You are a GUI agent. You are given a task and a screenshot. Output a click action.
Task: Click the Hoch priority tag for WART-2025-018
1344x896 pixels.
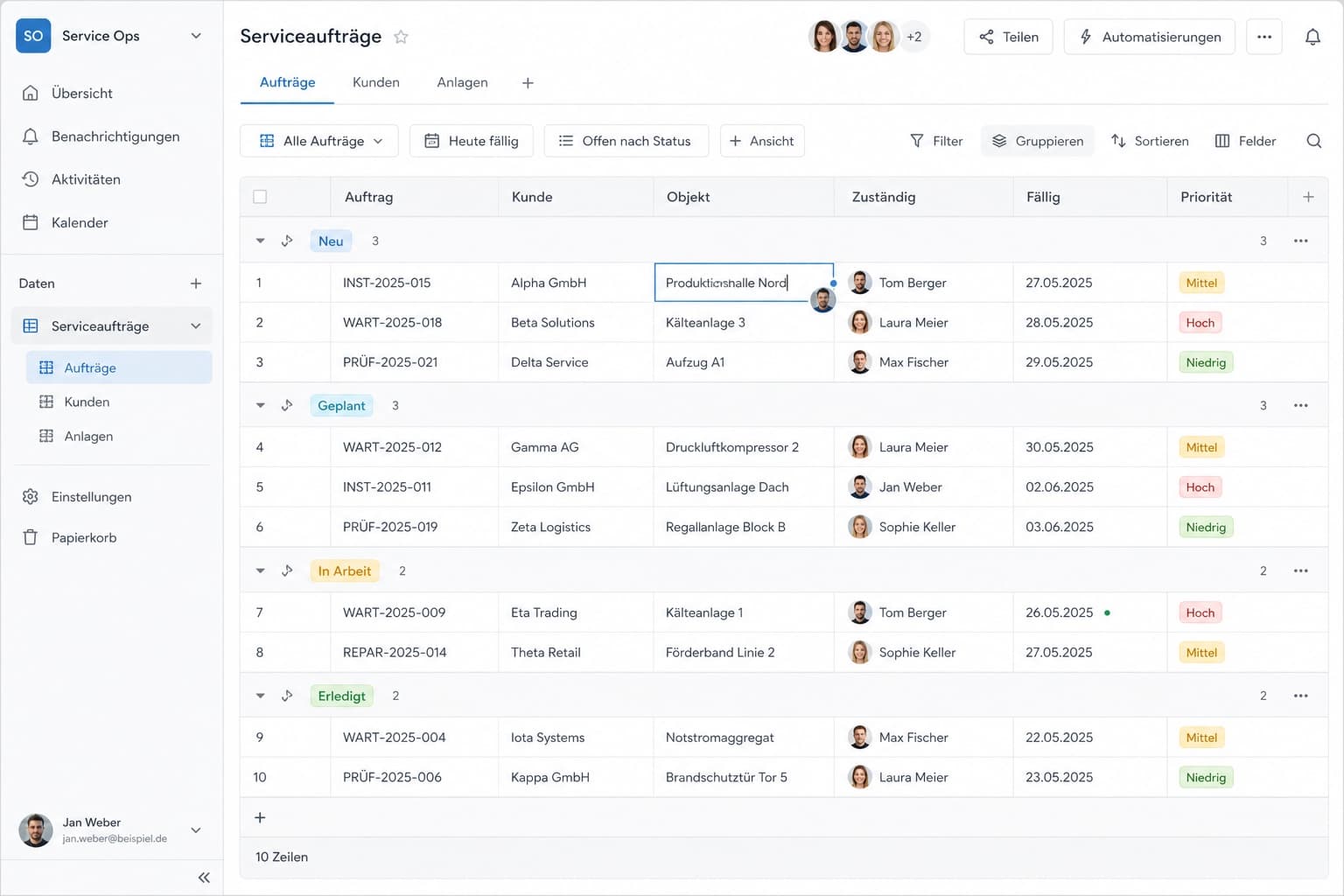pyautogui.click(x=1200, y=323)
